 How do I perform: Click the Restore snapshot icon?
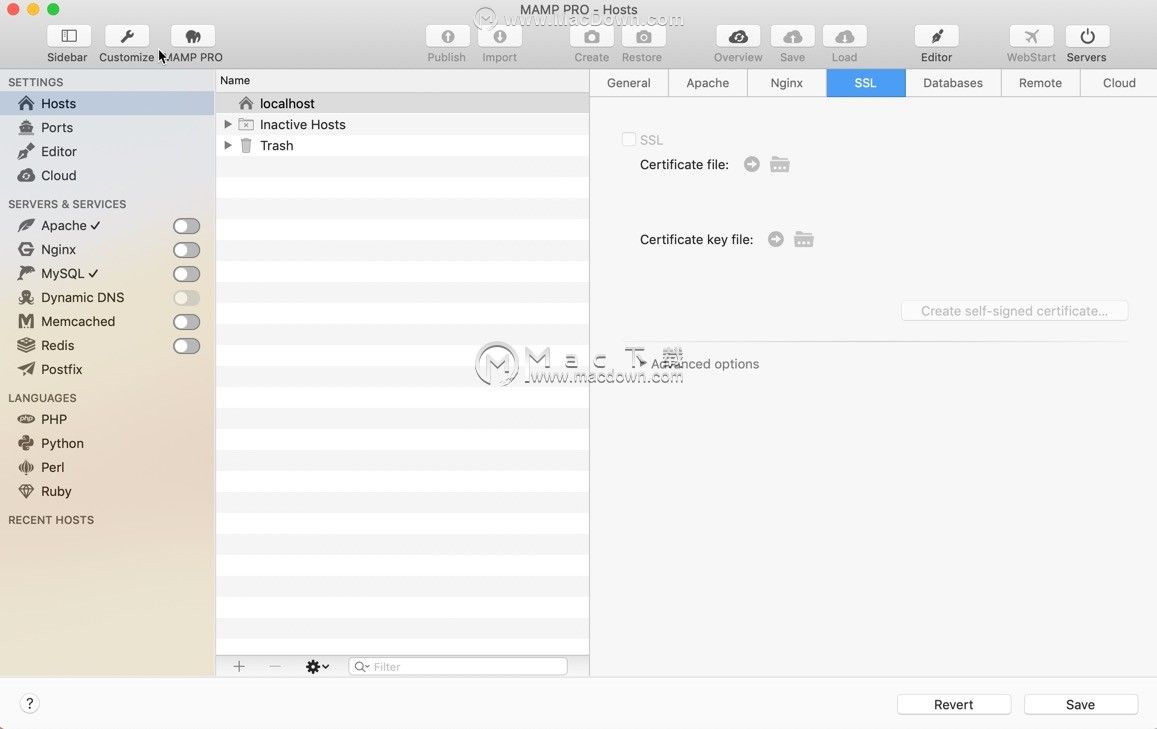643,36
